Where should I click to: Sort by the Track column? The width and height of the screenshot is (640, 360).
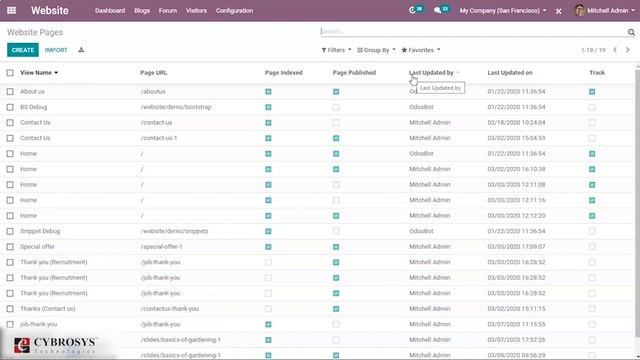tap(597, 73)
